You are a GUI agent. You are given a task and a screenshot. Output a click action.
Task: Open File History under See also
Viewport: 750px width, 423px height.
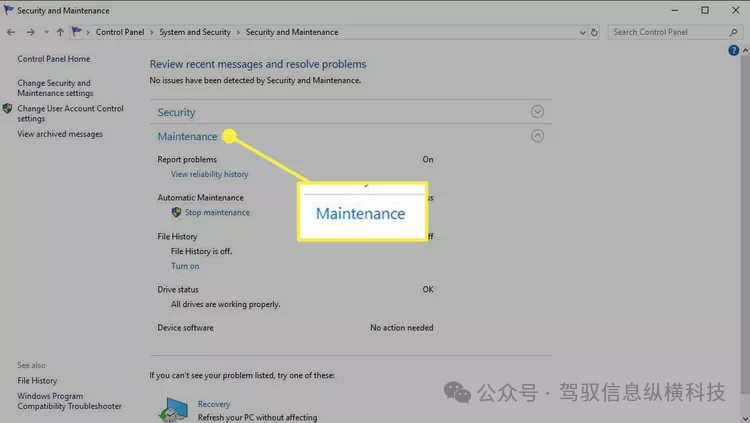point(37,381)
